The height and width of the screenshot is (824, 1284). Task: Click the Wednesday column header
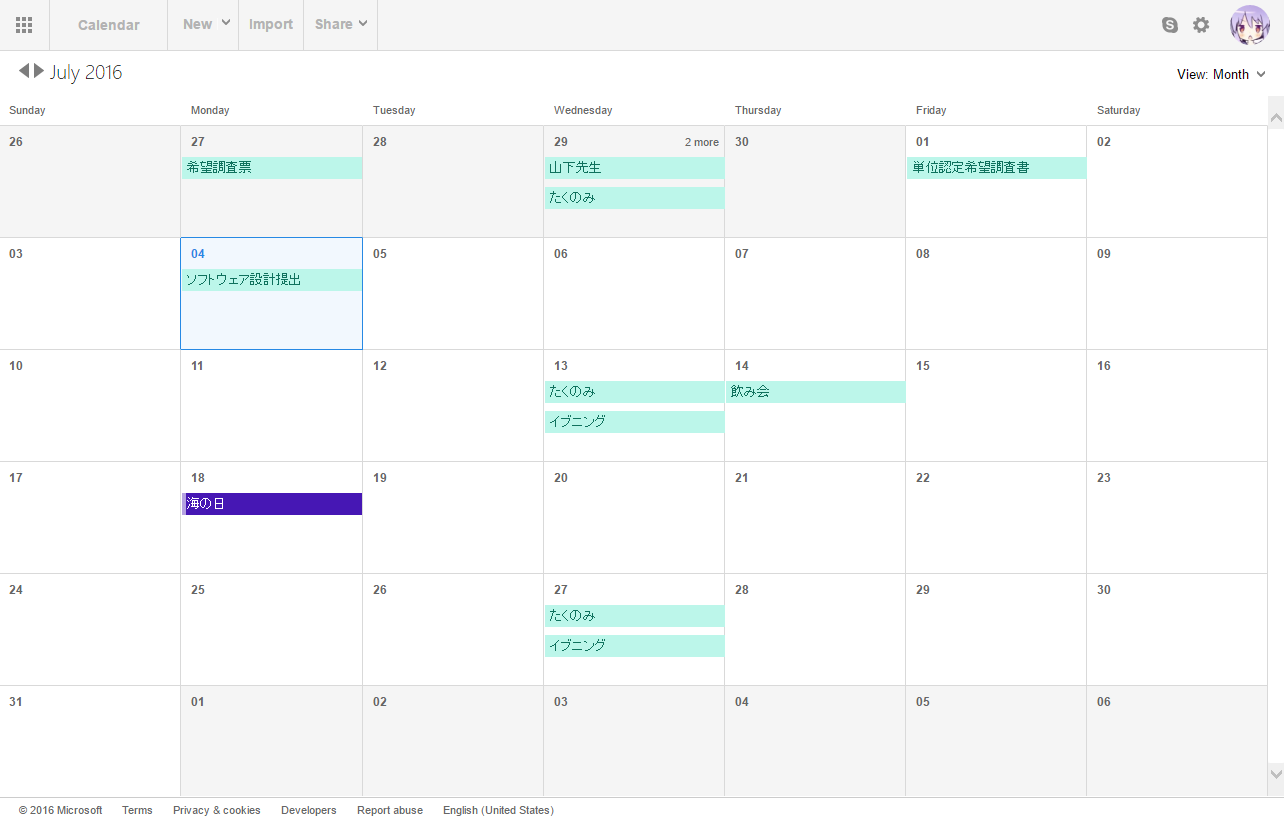click(583, 110)
